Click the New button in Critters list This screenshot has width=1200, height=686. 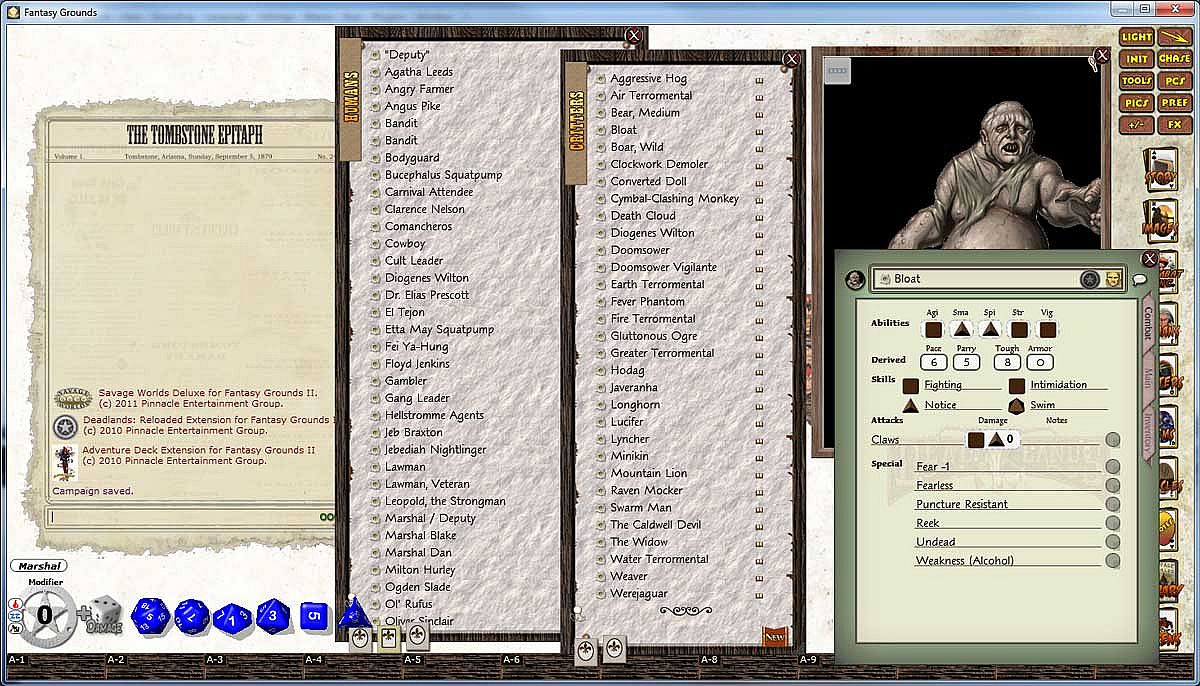[775, 636]
